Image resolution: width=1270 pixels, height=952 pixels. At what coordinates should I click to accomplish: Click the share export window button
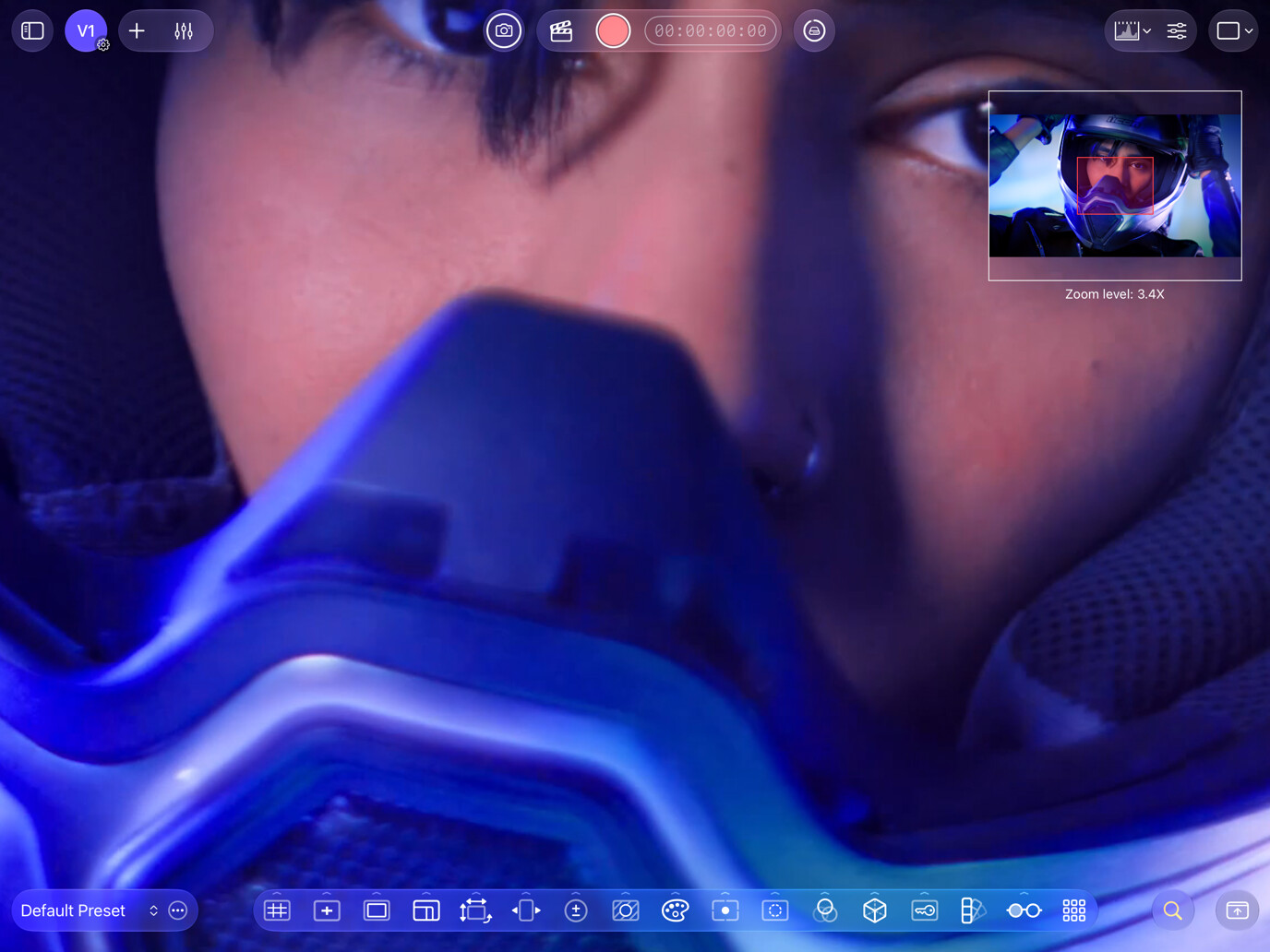click(1238, 910)
